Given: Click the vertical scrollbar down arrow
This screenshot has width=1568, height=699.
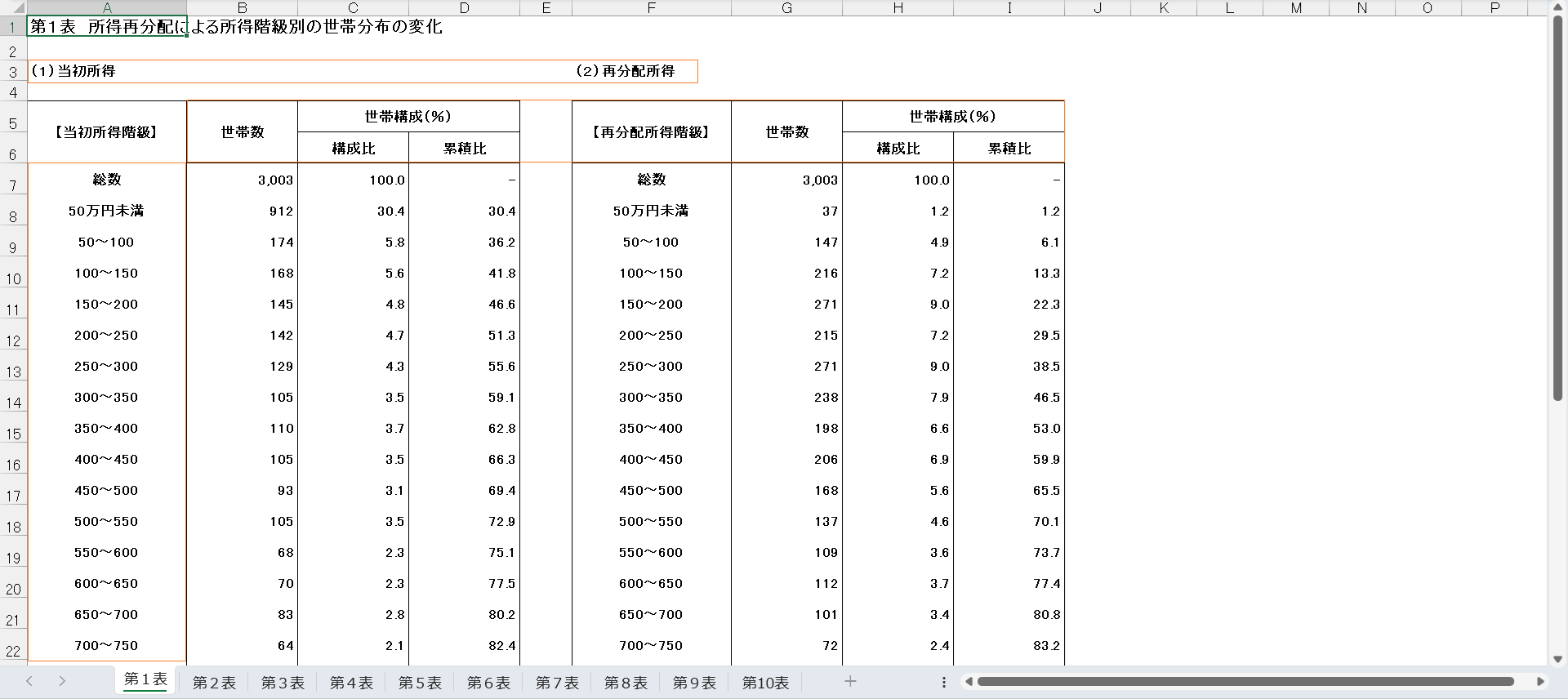Looking at the screenshot, I should coord(1557,659).
